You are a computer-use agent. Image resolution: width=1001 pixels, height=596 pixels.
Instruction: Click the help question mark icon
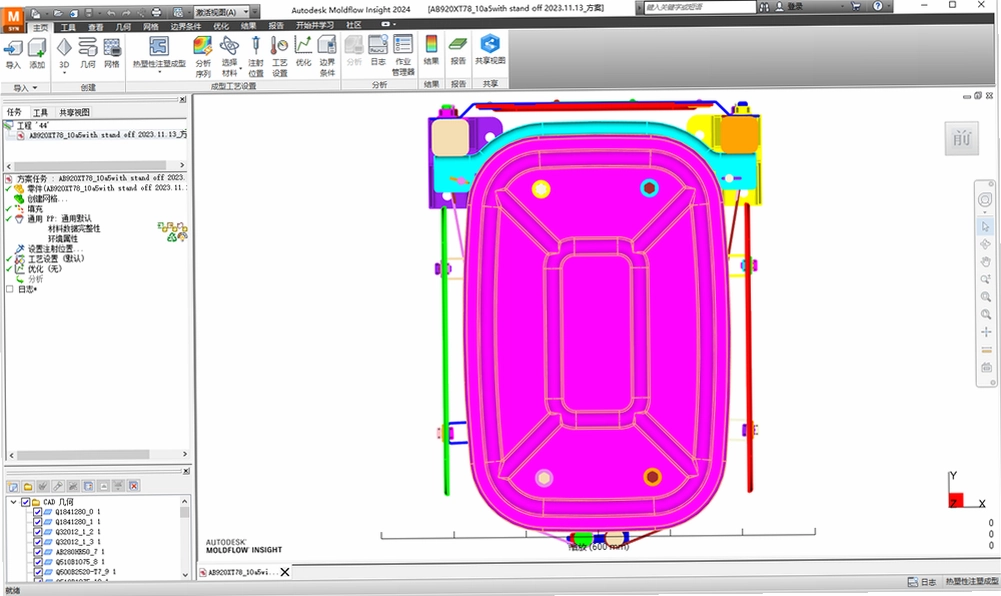click(878, 6)
